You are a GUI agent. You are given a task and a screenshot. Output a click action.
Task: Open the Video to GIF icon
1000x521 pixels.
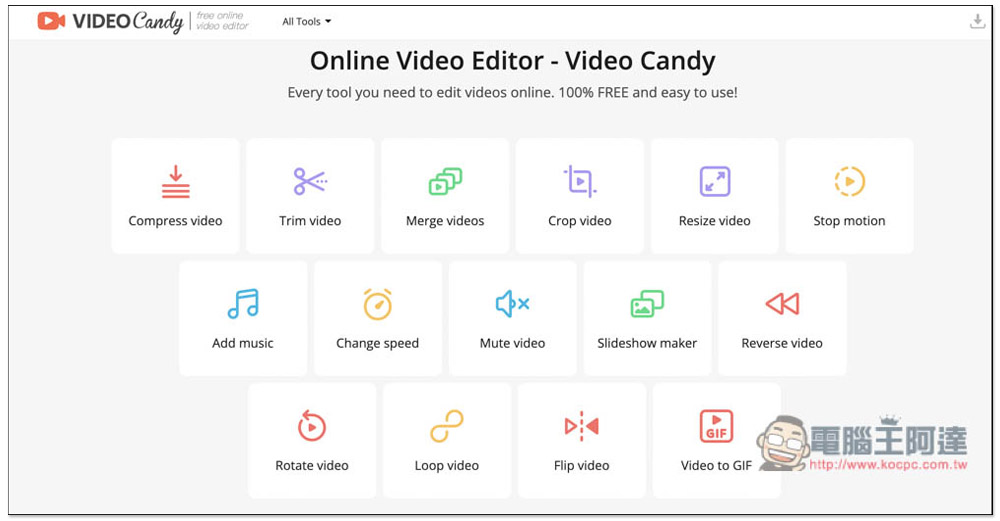click(x=716, y=427)
